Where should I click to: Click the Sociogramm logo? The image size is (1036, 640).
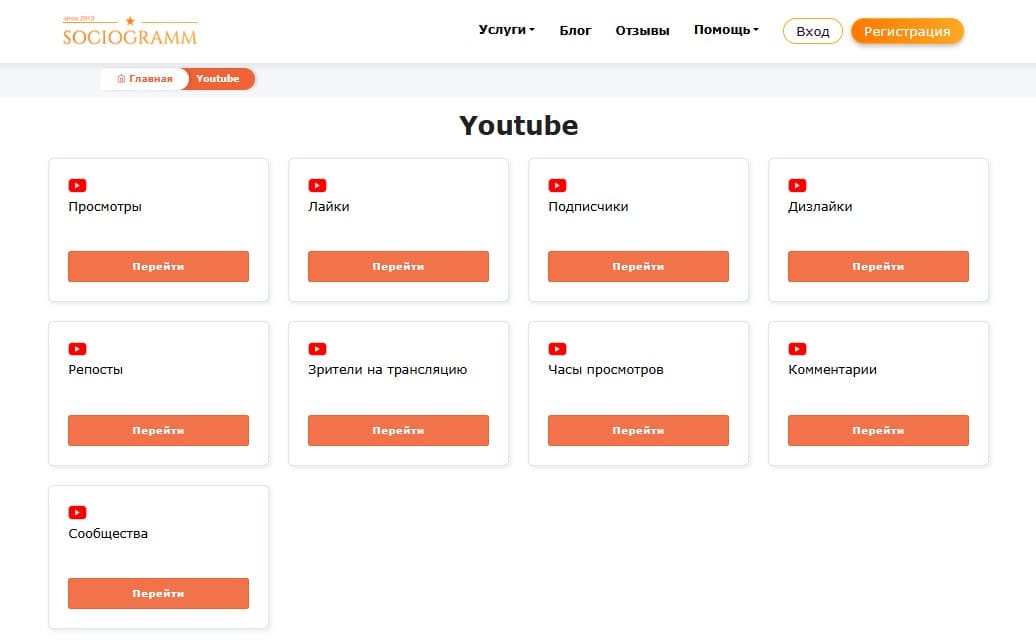pyautogui.click(x=130, y=31)
